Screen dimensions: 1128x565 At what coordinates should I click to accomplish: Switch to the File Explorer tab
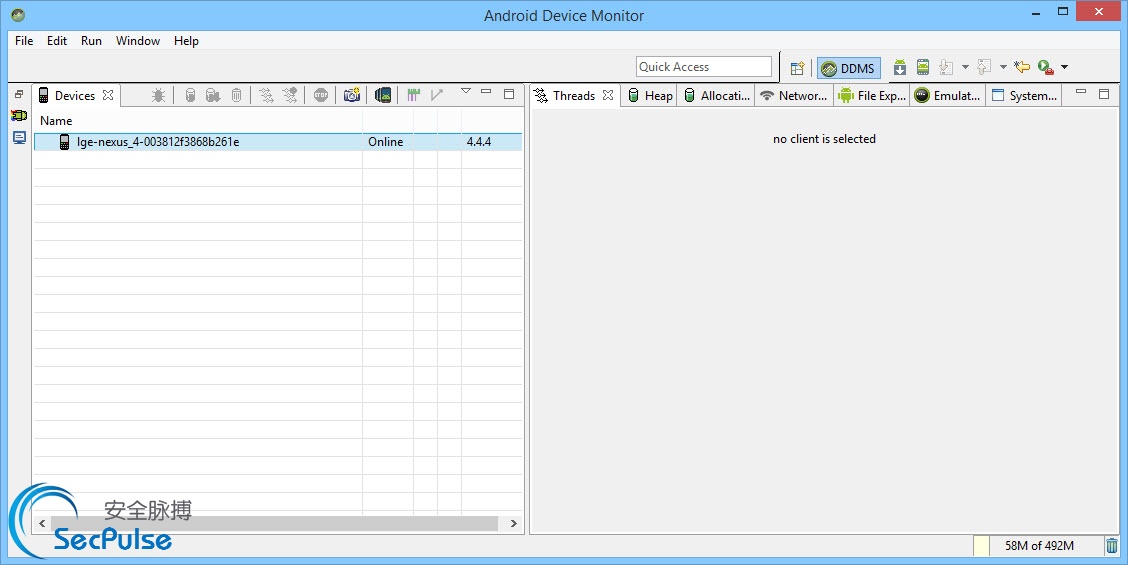point(872,96)
